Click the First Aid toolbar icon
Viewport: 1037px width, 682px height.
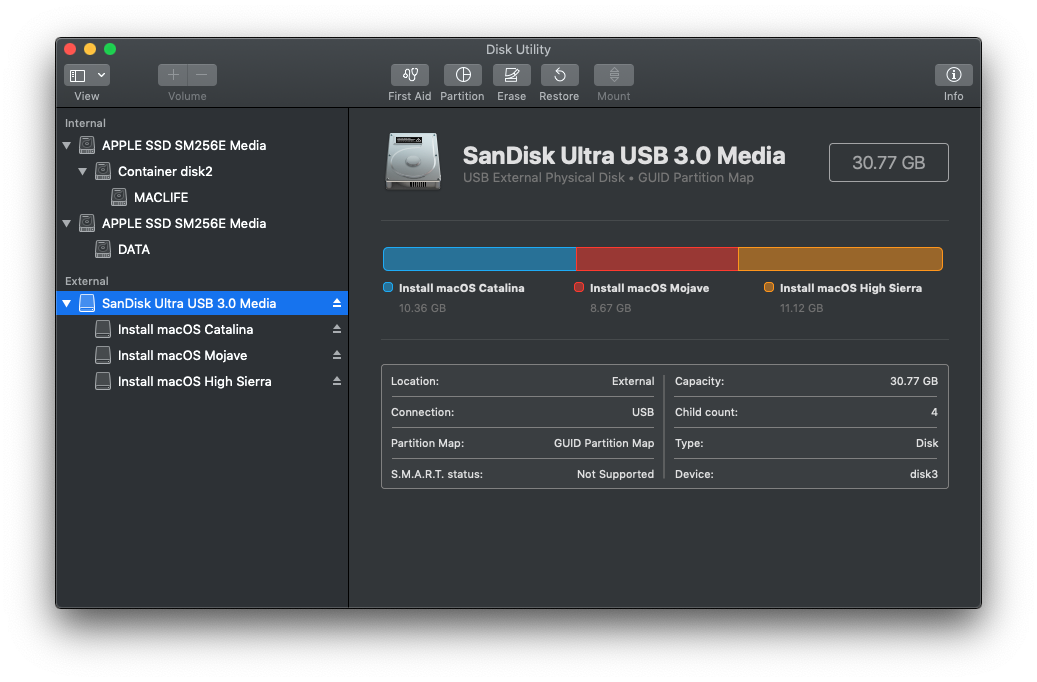[x=409, y=75]
